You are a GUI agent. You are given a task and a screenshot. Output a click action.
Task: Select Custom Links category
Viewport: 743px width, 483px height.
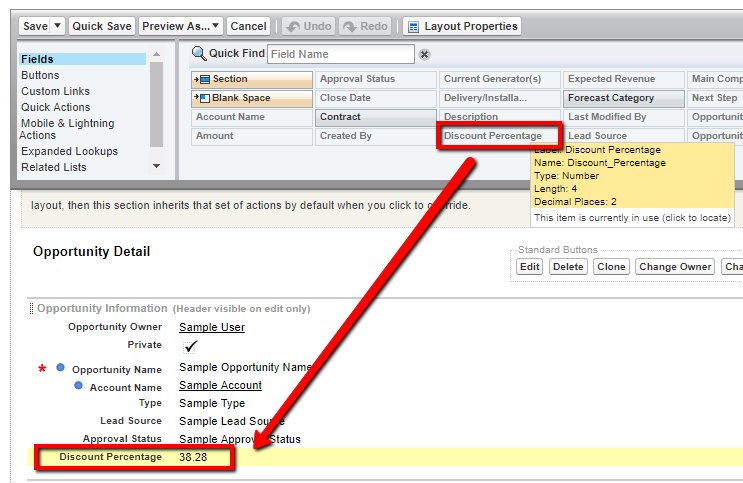55,91
